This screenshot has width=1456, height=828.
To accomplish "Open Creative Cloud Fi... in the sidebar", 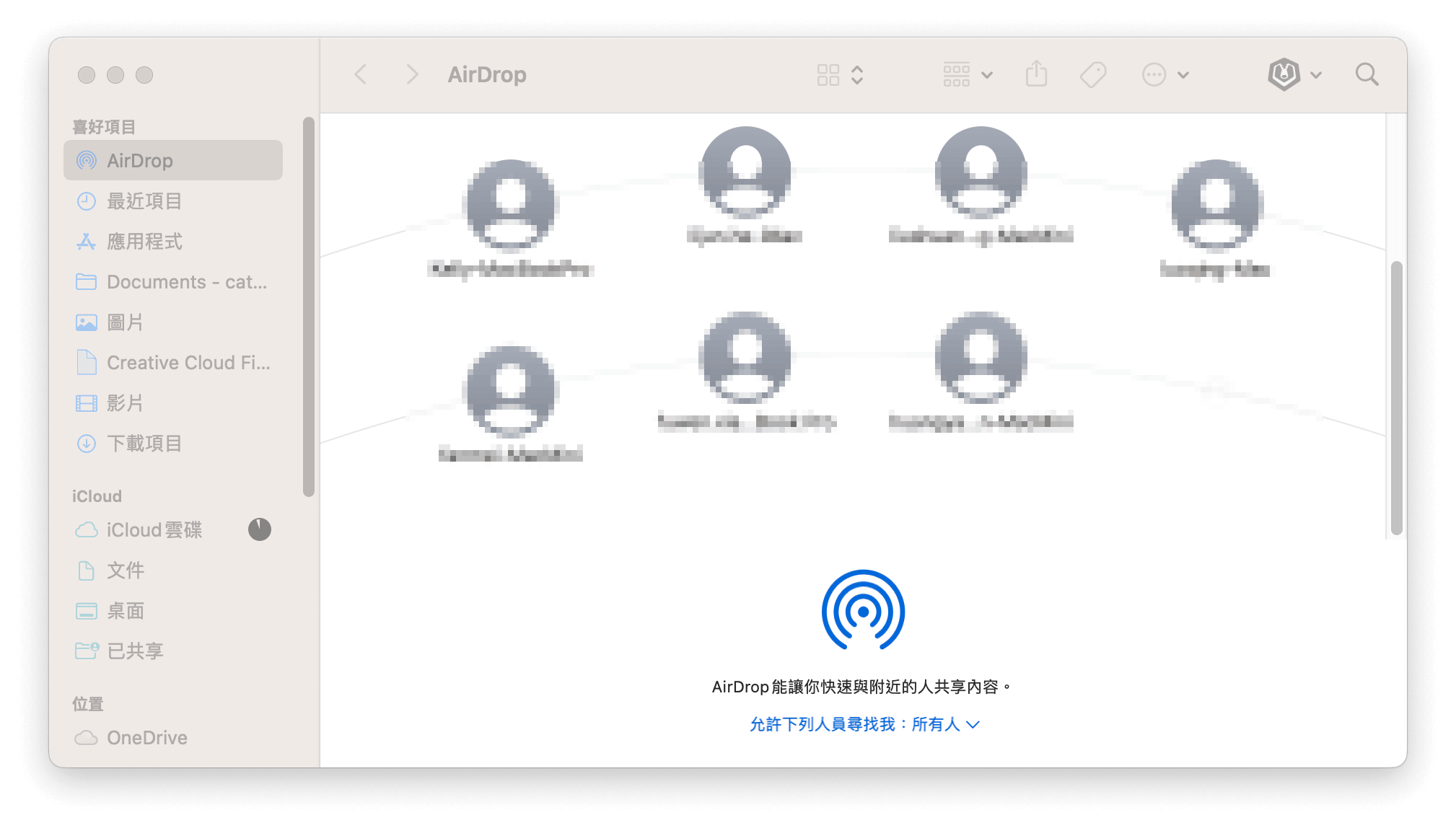I will [173, 362].
